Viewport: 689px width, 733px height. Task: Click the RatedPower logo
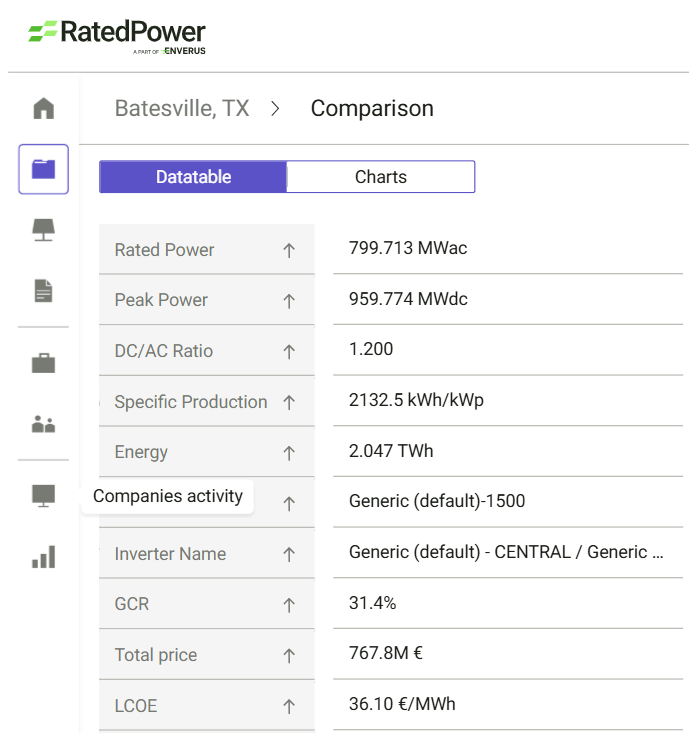117,34
